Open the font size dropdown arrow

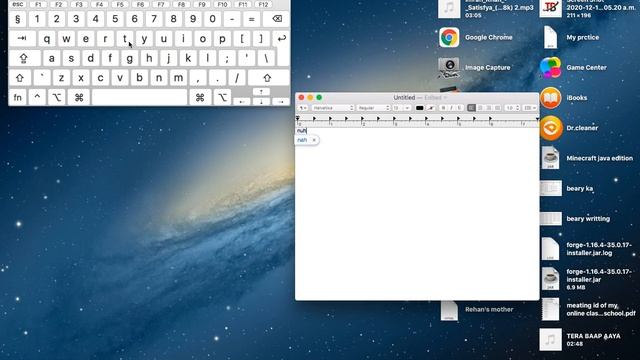pyautogui.click(x=407, y=108)
